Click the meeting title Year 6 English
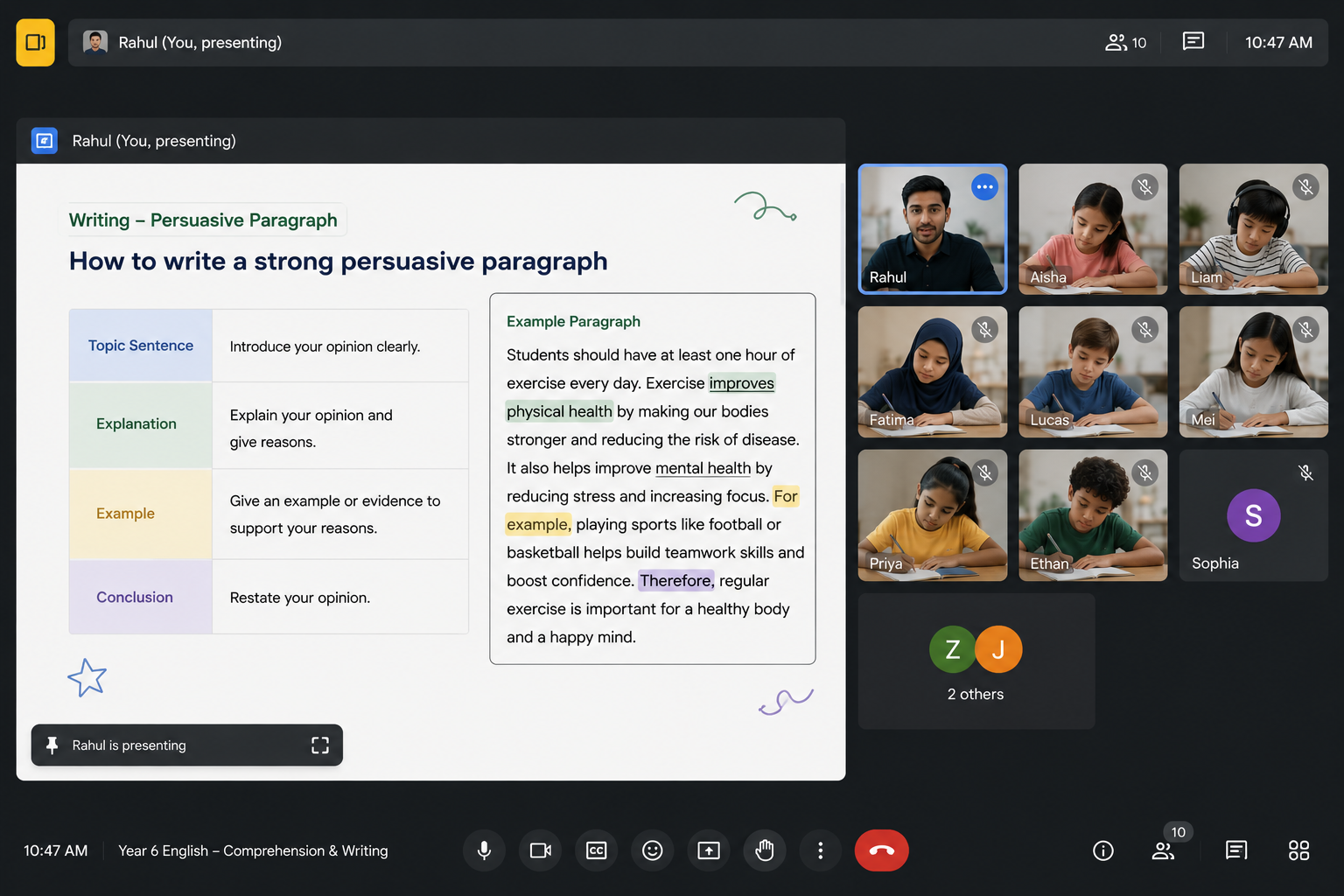 [x=253, y=850]
